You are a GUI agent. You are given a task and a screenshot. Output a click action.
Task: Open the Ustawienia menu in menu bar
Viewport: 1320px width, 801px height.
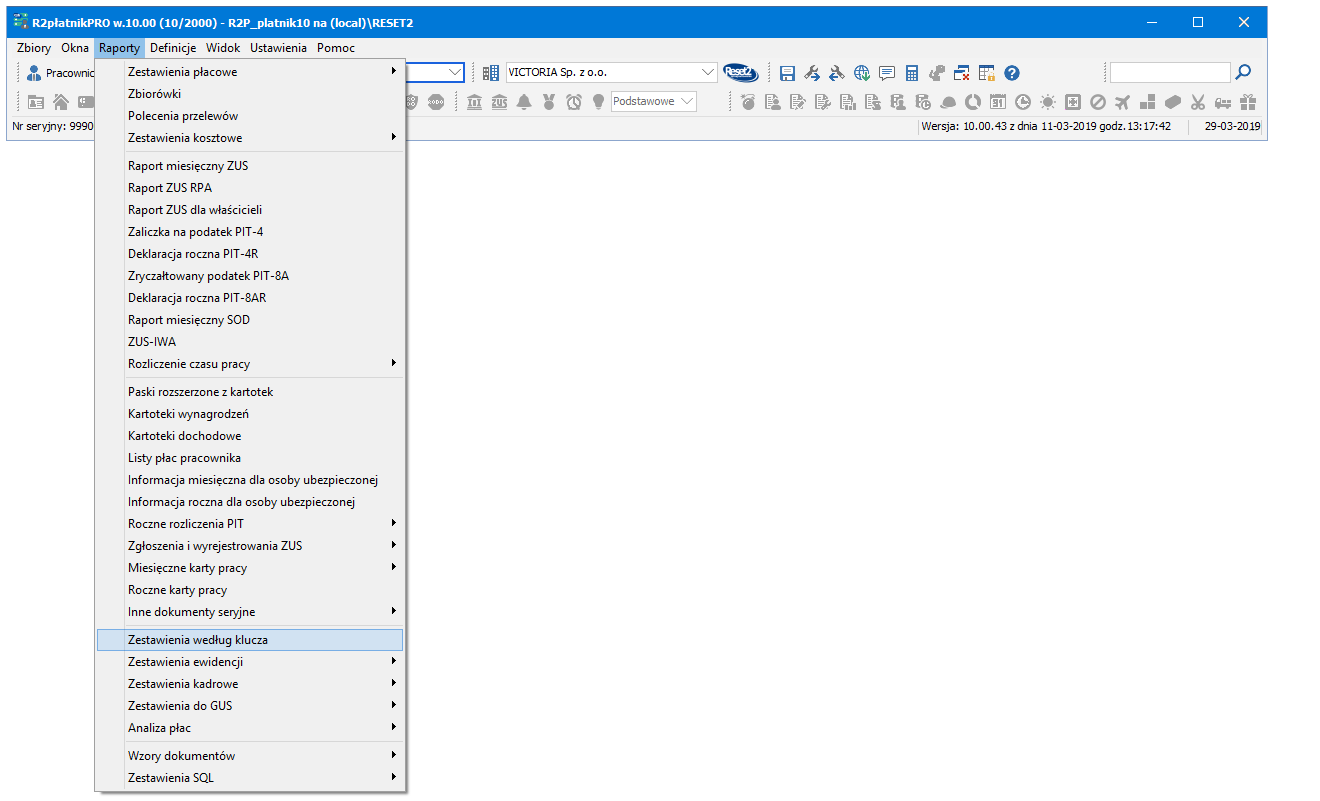point(278,48)
